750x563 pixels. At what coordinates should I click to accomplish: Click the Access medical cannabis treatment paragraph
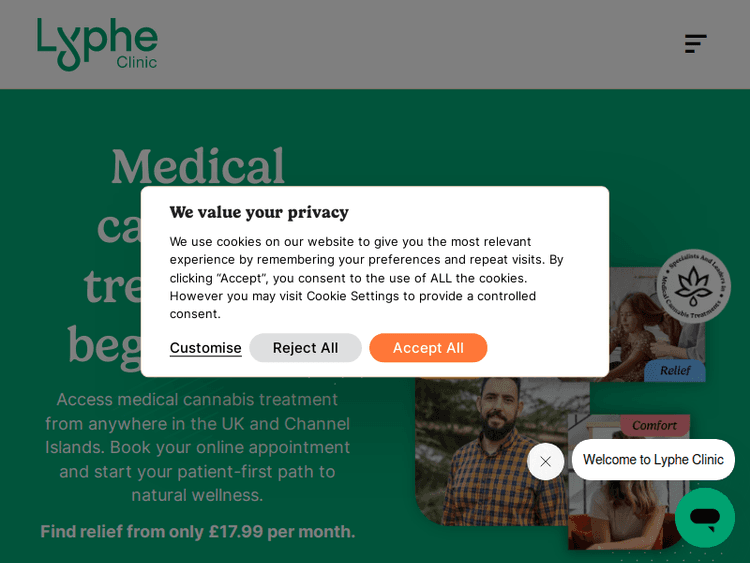click(x=198, y=447)
